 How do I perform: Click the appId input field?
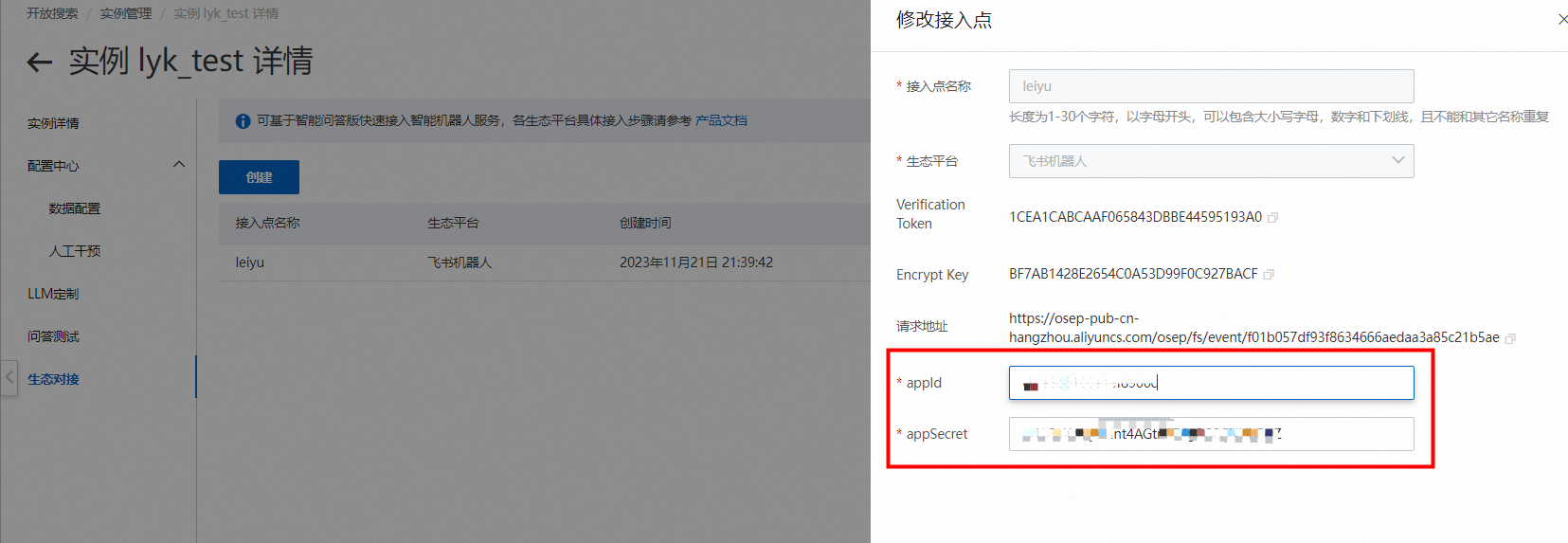point(1211,383)
